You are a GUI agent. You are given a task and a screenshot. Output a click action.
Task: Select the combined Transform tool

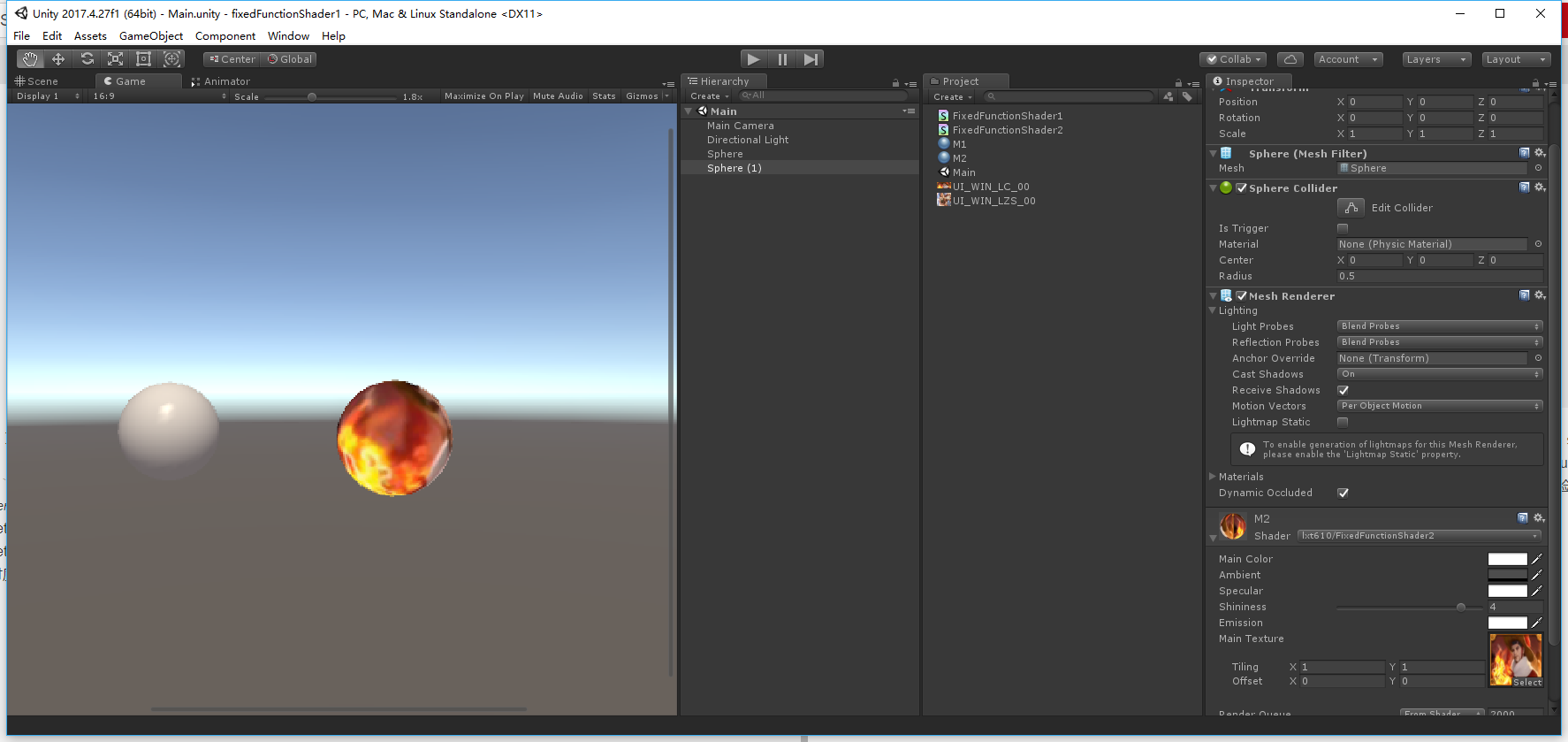(172, 59)
